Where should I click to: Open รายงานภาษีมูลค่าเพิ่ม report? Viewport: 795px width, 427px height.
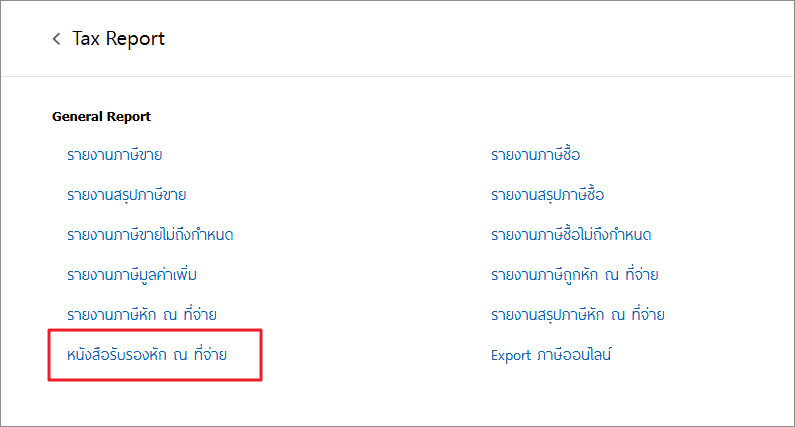[133, 274]
